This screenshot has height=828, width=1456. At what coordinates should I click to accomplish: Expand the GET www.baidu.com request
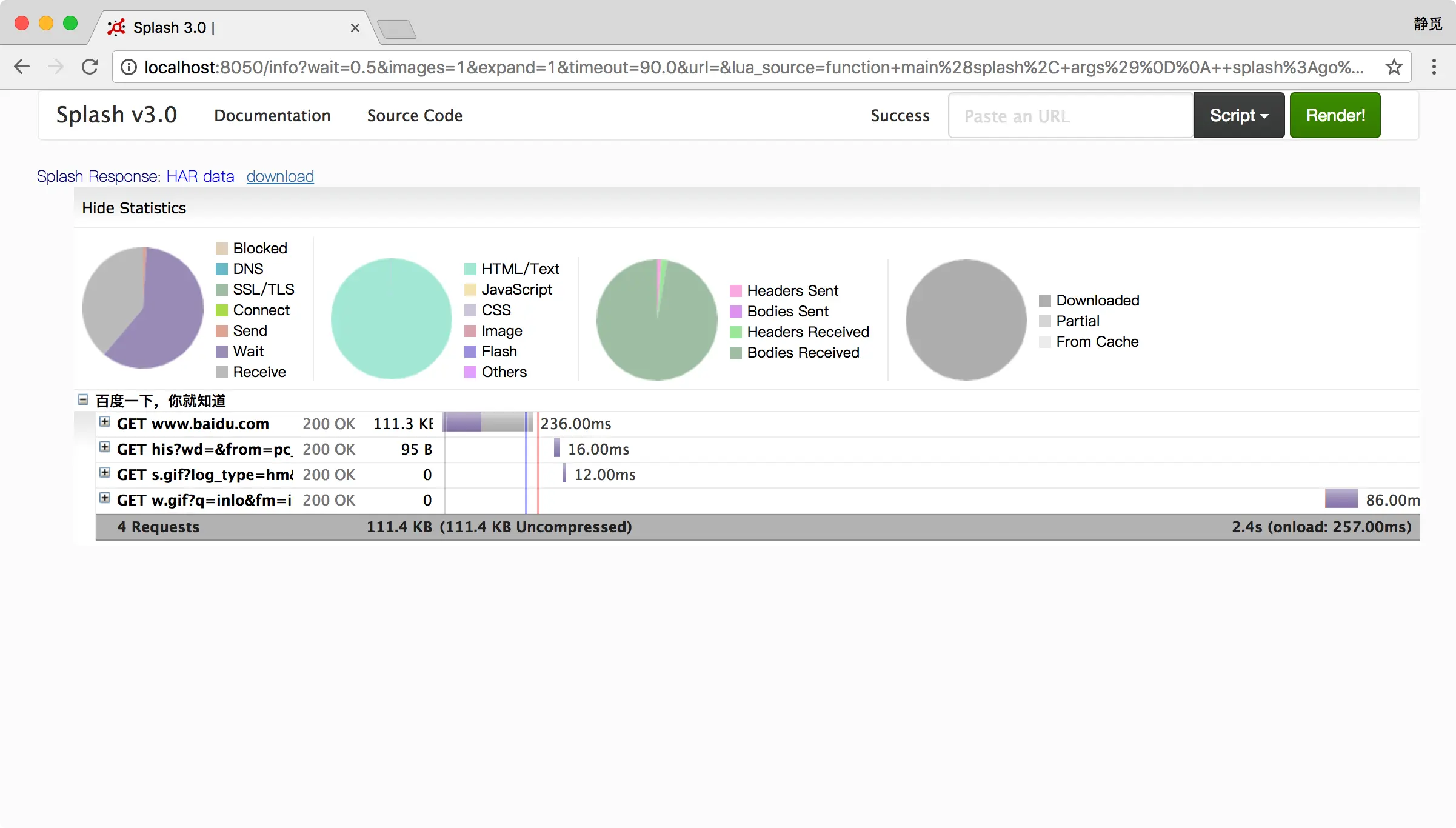(105, 422)
